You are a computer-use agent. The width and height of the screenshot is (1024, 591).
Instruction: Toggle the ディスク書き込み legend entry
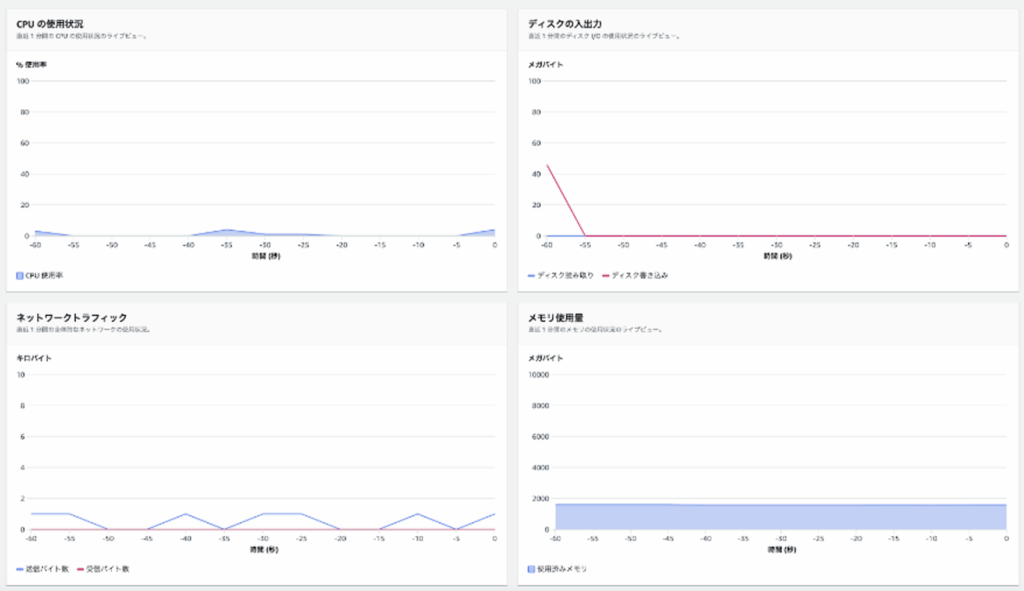point(639,275)
